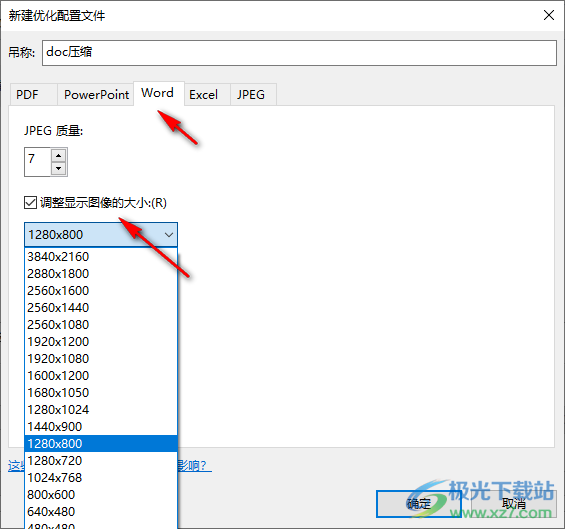This screenshot has height=529, width=565.
Task: Pick 1280x1024 in the dropdown list
Action: (101, 409)
